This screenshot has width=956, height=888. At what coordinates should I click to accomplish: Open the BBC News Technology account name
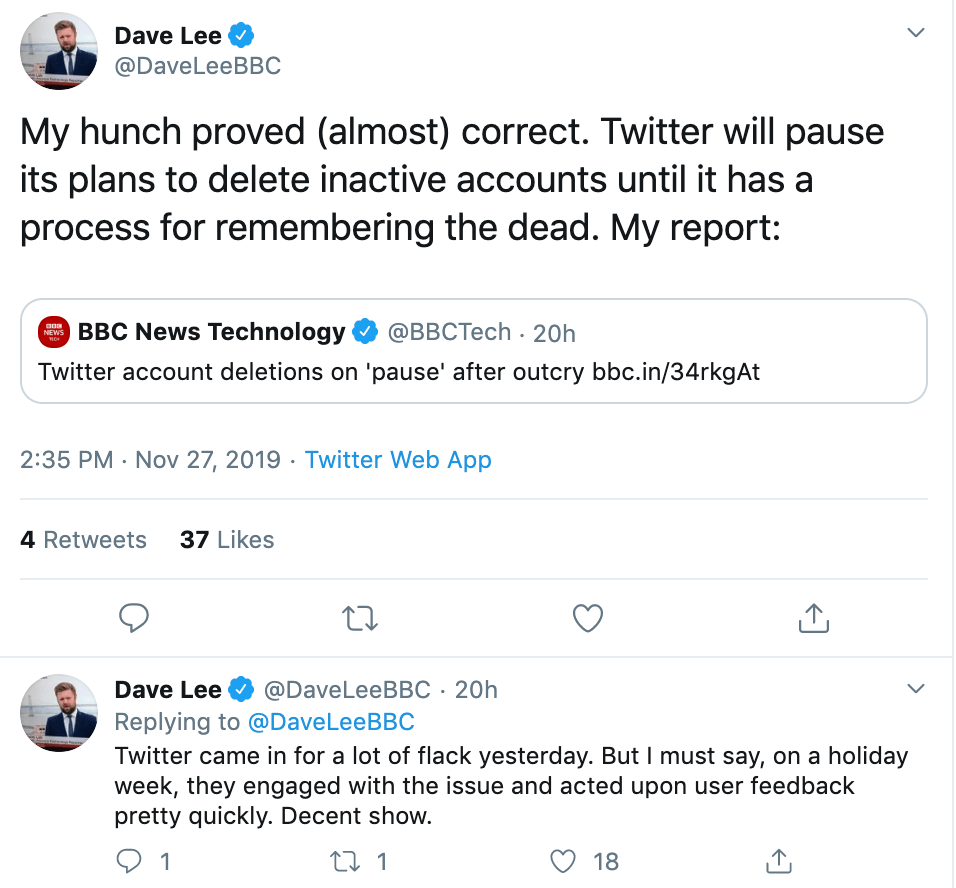[211, 331]
